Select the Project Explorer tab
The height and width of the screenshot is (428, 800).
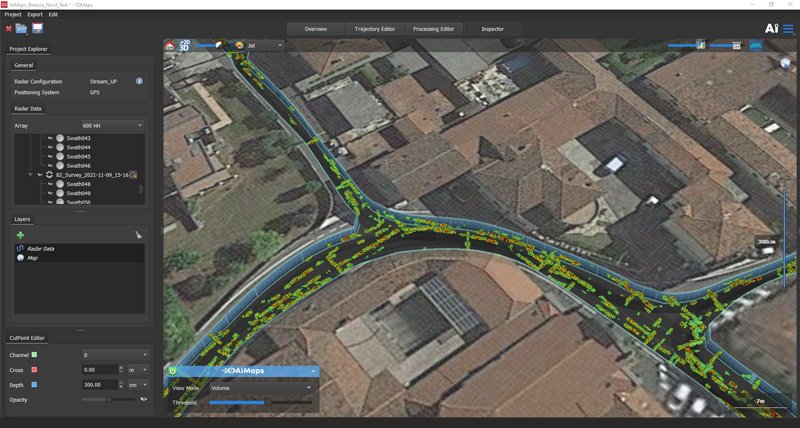tap(29, 49)
